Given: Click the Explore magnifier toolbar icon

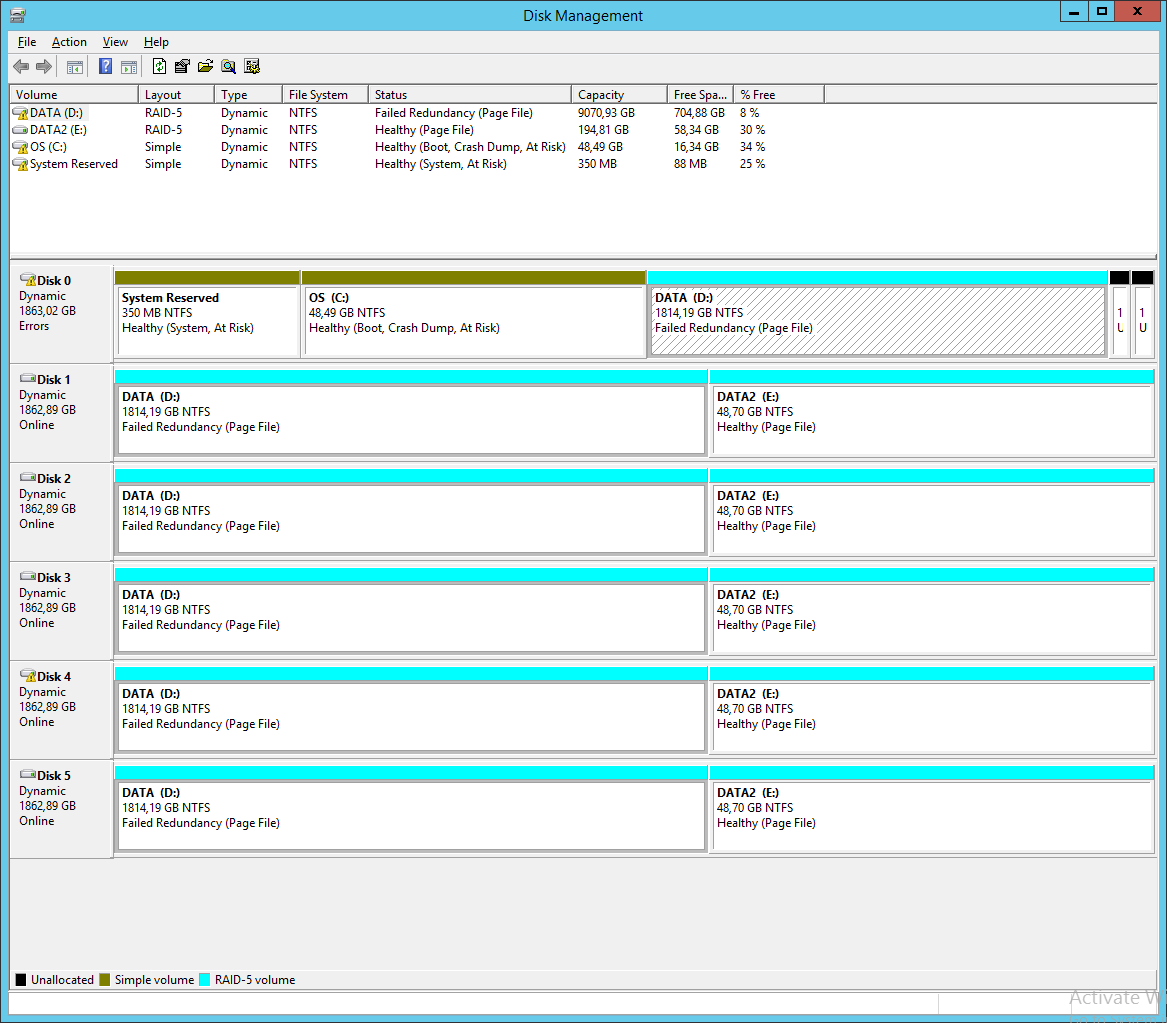Looking at the screenshot, I should tap(228, 66).
